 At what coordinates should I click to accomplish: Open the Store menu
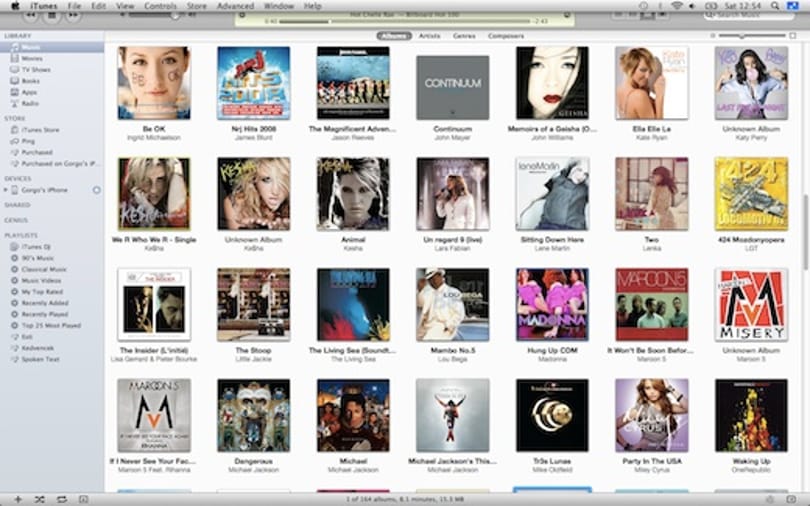coord(196,6)
